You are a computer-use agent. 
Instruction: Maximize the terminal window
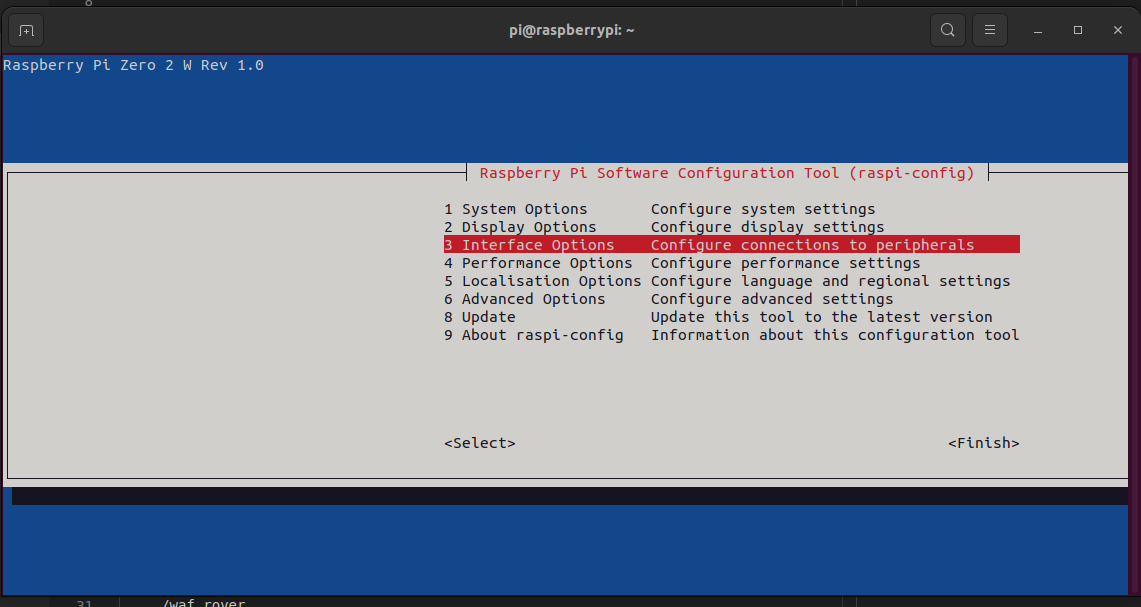[1078, 30]
